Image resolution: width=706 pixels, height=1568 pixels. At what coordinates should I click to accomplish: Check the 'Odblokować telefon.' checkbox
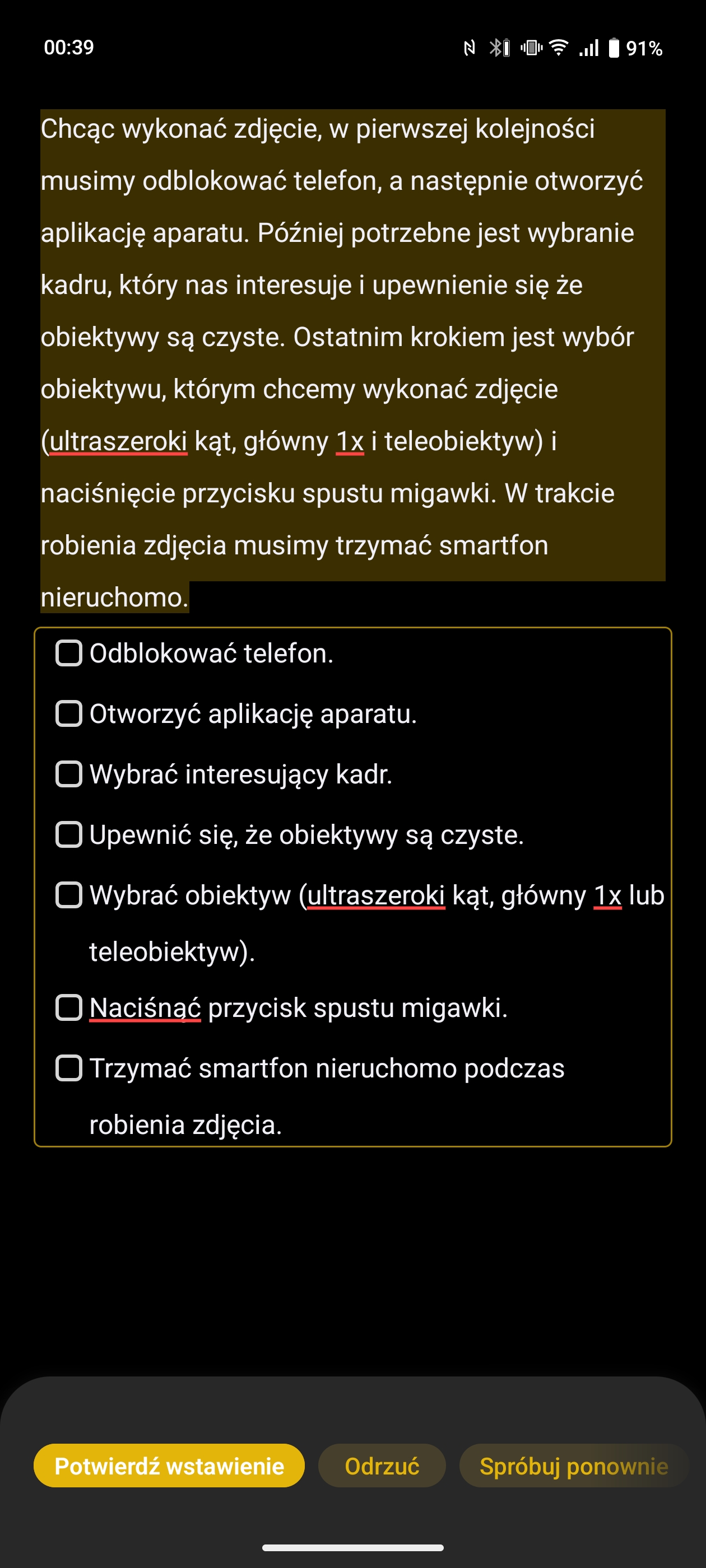(69, 653)
